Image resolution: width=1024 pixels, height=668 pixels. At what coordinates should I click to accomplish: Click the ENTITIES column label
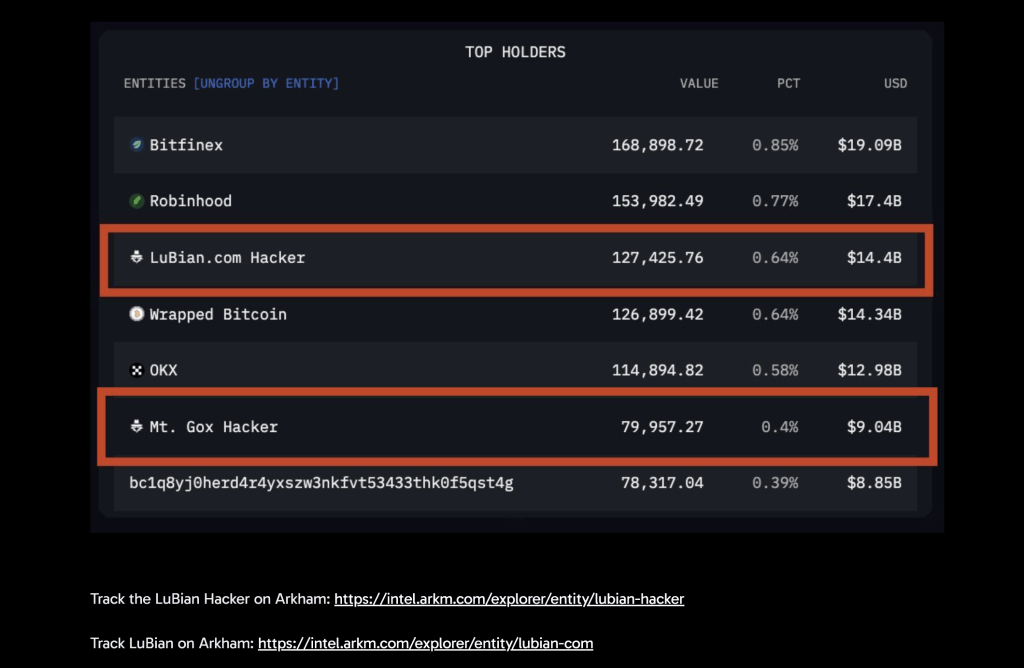[x=154, y=83]
